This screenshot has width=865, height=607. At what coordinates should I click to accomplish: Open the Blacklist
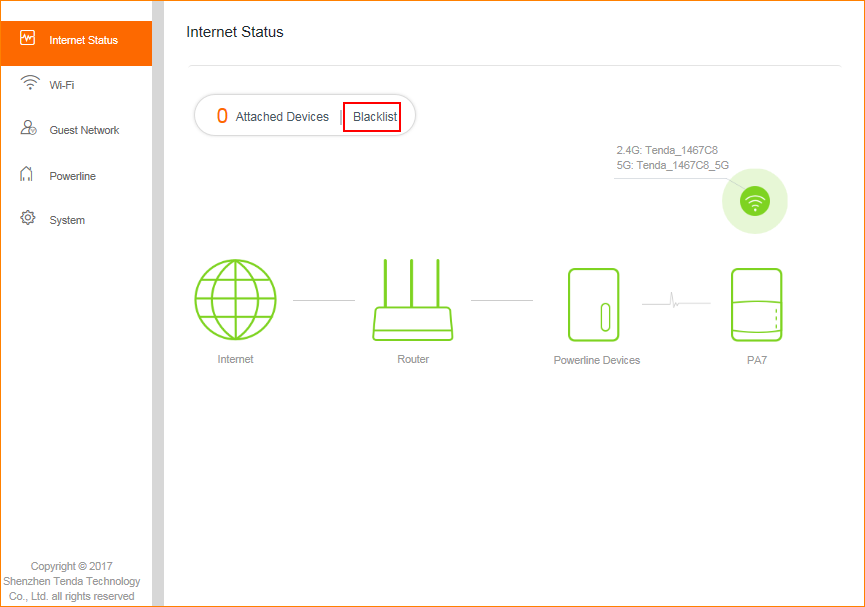(374, 117)
